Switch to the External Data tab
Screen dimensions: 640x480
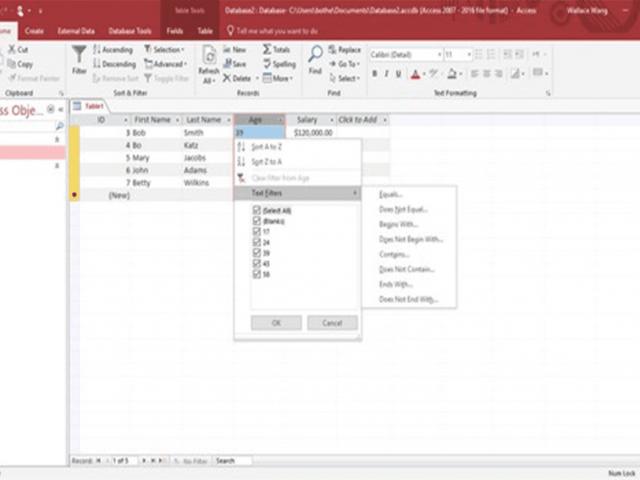76,32
